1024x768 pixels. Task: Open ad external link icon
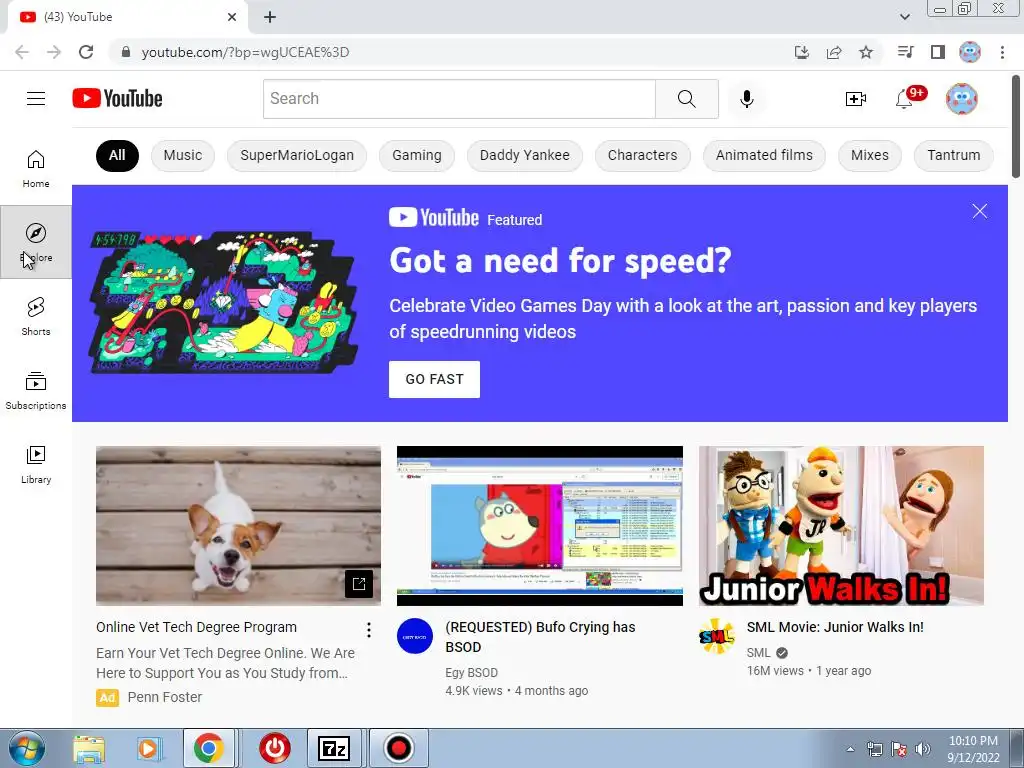(x=359, y=584)
